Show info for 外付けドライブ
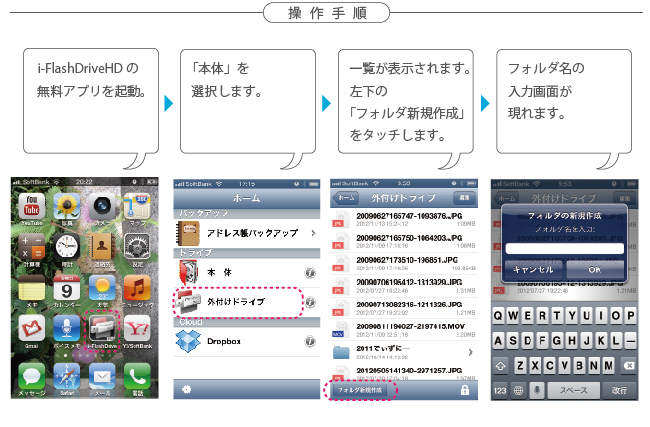Image resolution: width=650 pixels, height=427 pixels. point(310,302)
